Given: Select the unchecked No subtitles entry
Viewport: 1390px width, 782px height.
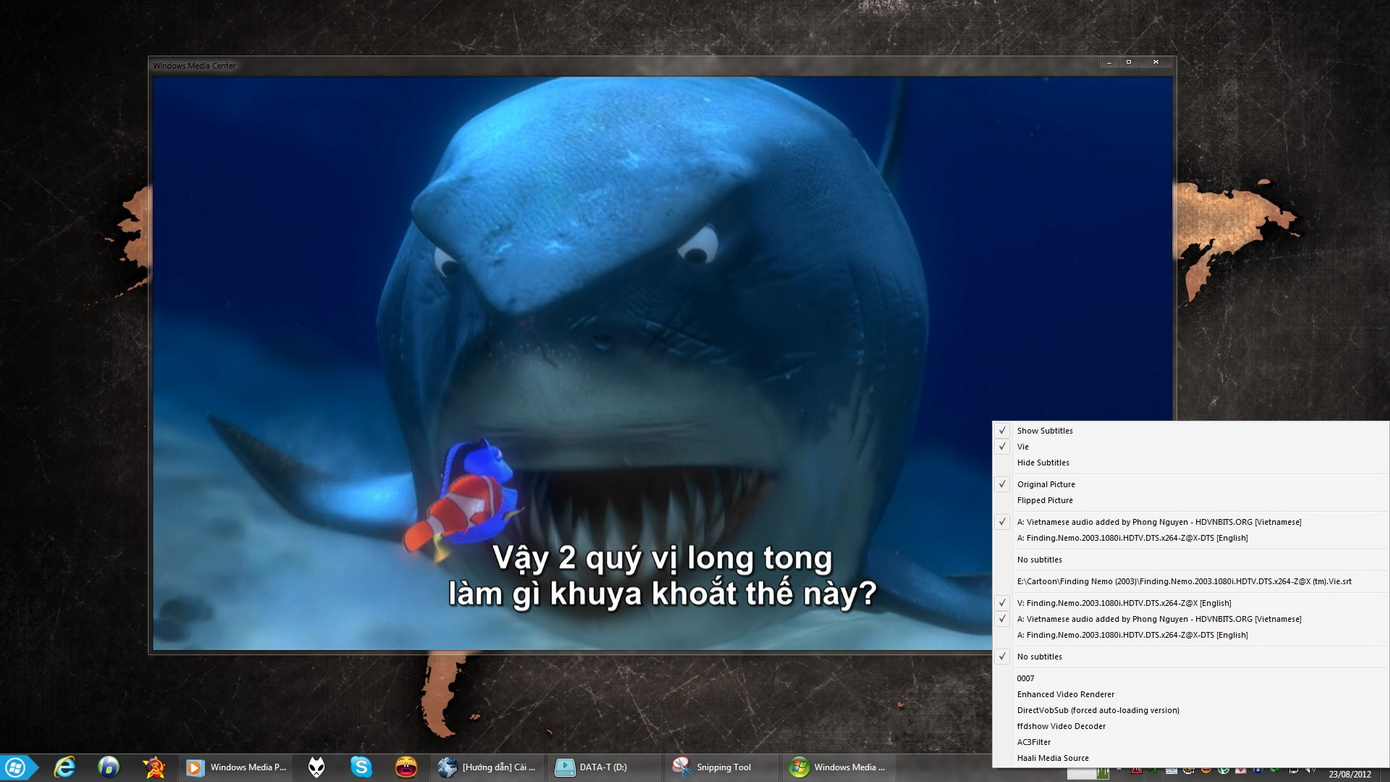Looking at the screenshot, I should click(1190, 559).
